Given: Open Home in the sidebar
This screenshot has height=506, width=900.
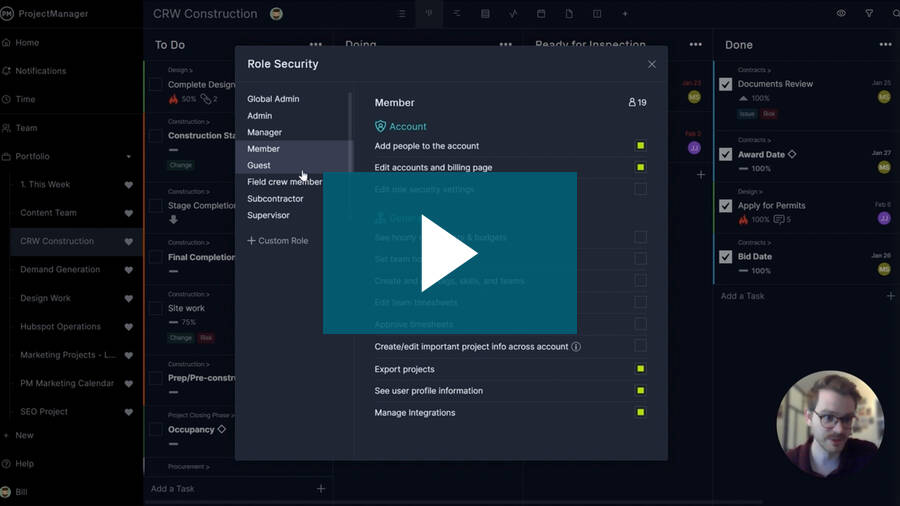Looking at the screenshot, I should 27,42.
